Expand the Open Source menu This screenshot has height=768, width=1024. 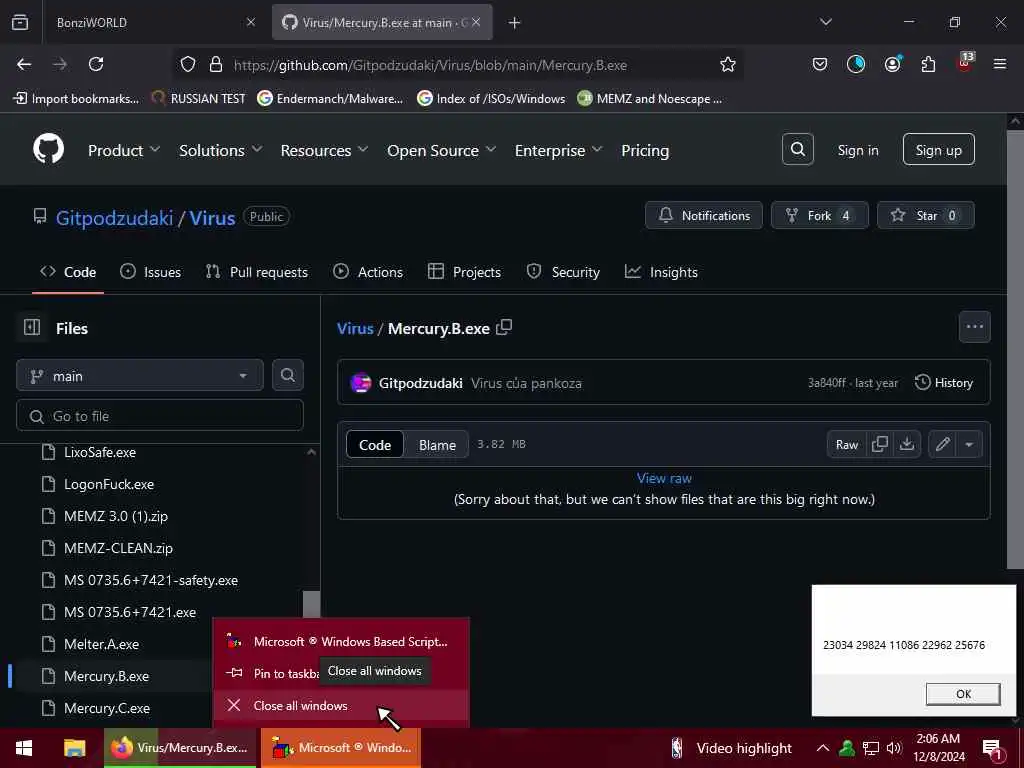[441, 150]
